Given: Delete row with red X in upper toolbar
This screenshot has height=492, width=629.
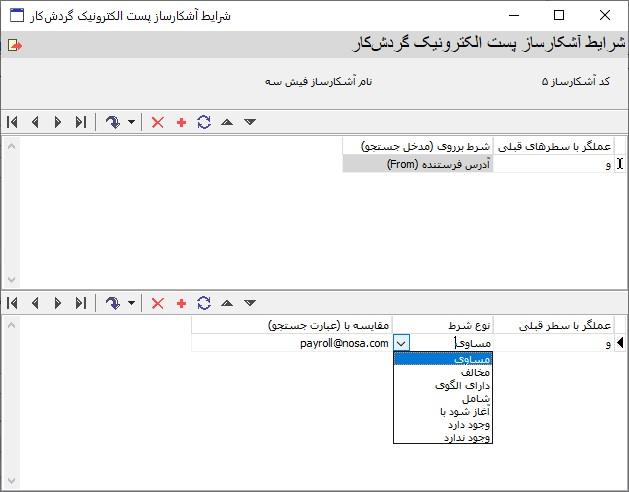Looking at the screenshot, I should (x=157, y=122).
